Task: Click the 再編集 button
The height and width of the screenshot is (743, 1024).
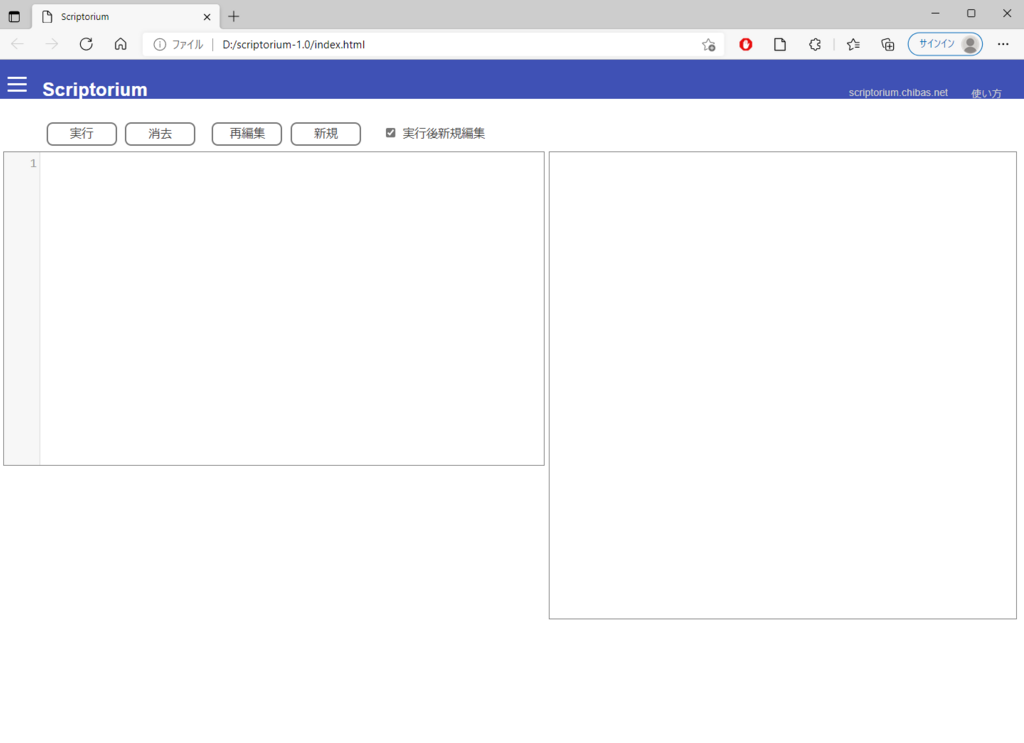Action: coord(247,134)
